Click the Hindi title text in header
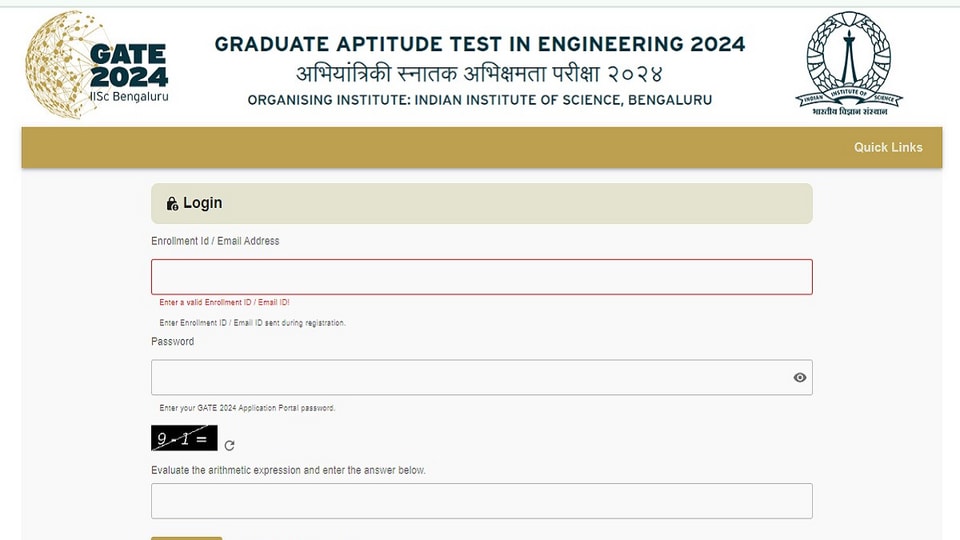The image size is (960, 540). pos(480,73)
